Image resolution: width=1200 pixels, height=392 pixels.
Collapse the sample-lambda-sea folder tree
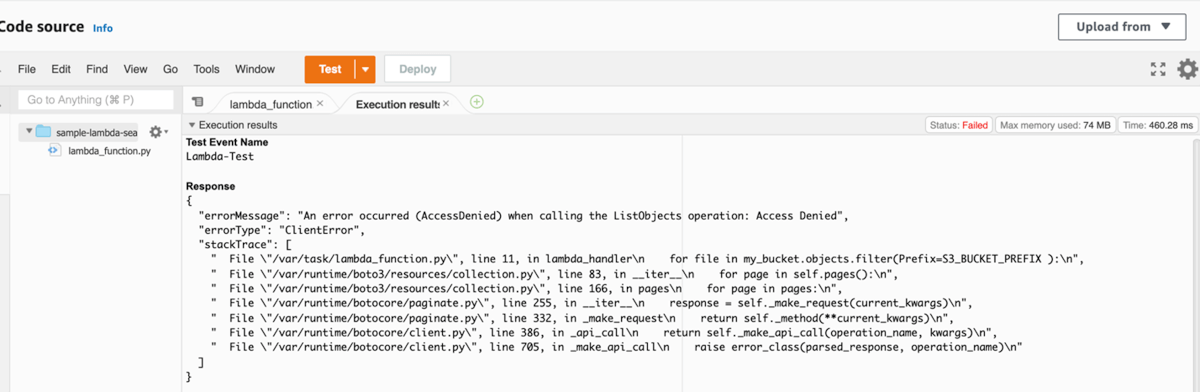click(x=29, y=132)
